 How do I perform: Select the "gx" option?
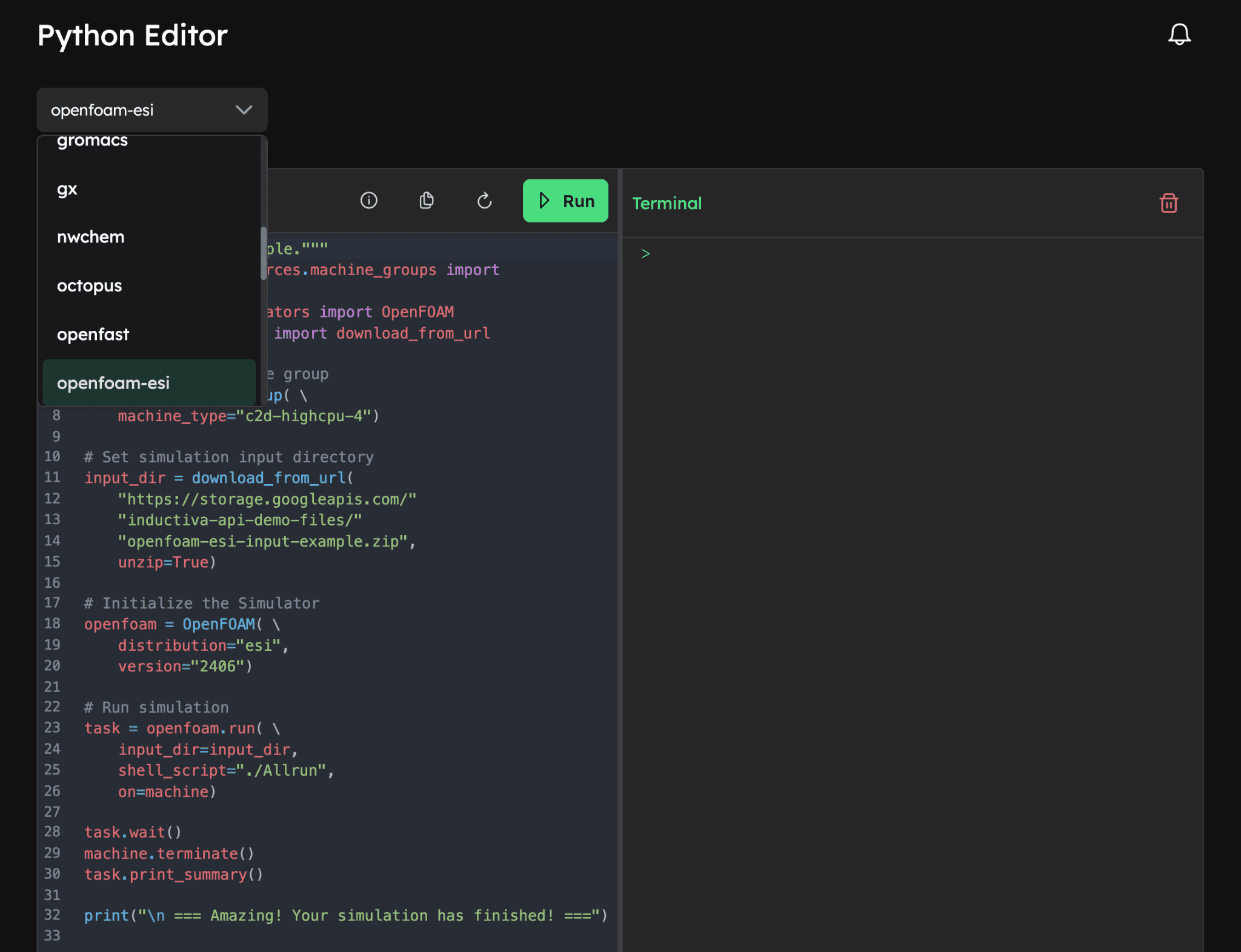[67, 188]
